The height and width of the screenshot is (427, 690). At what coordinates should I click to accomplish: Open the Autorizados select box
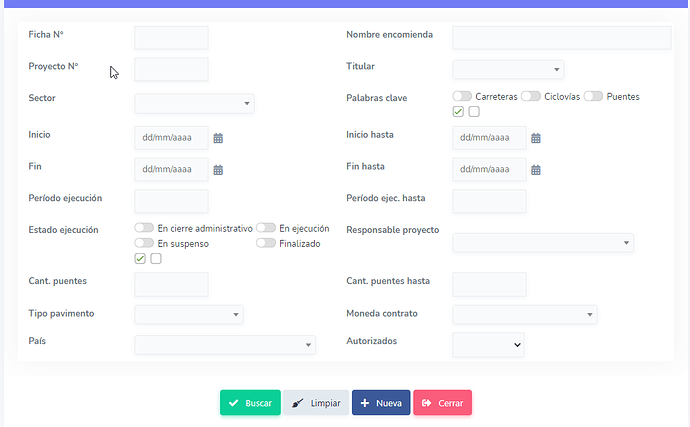pyautogui.click(x=488, y=345)
